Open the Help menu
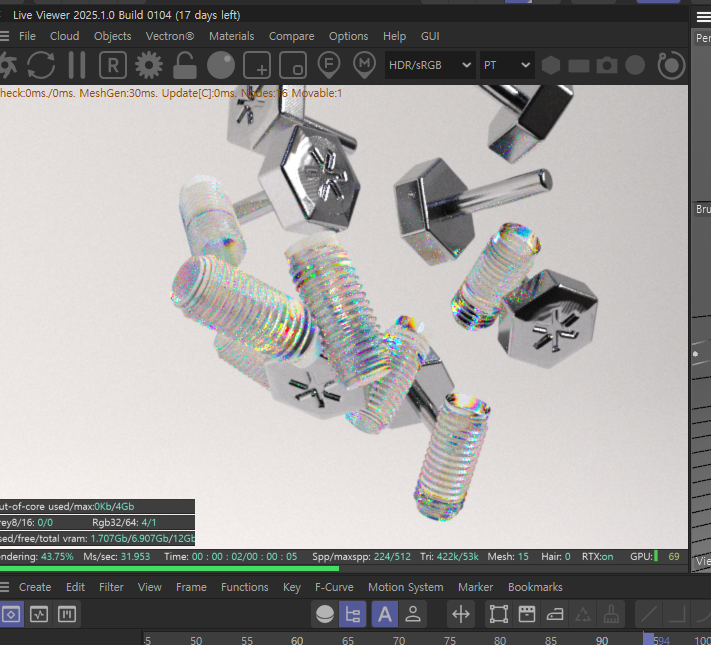711x645 pixels. coord(394,36)
